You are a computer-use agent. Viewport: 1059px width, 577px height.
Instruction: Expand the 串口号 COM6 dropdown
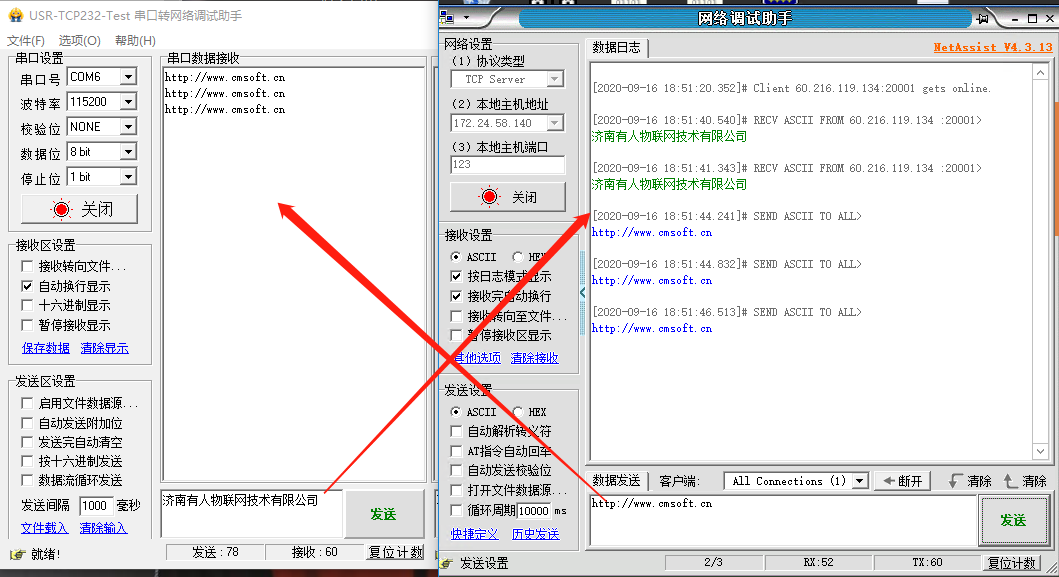[x=127, y=77]
